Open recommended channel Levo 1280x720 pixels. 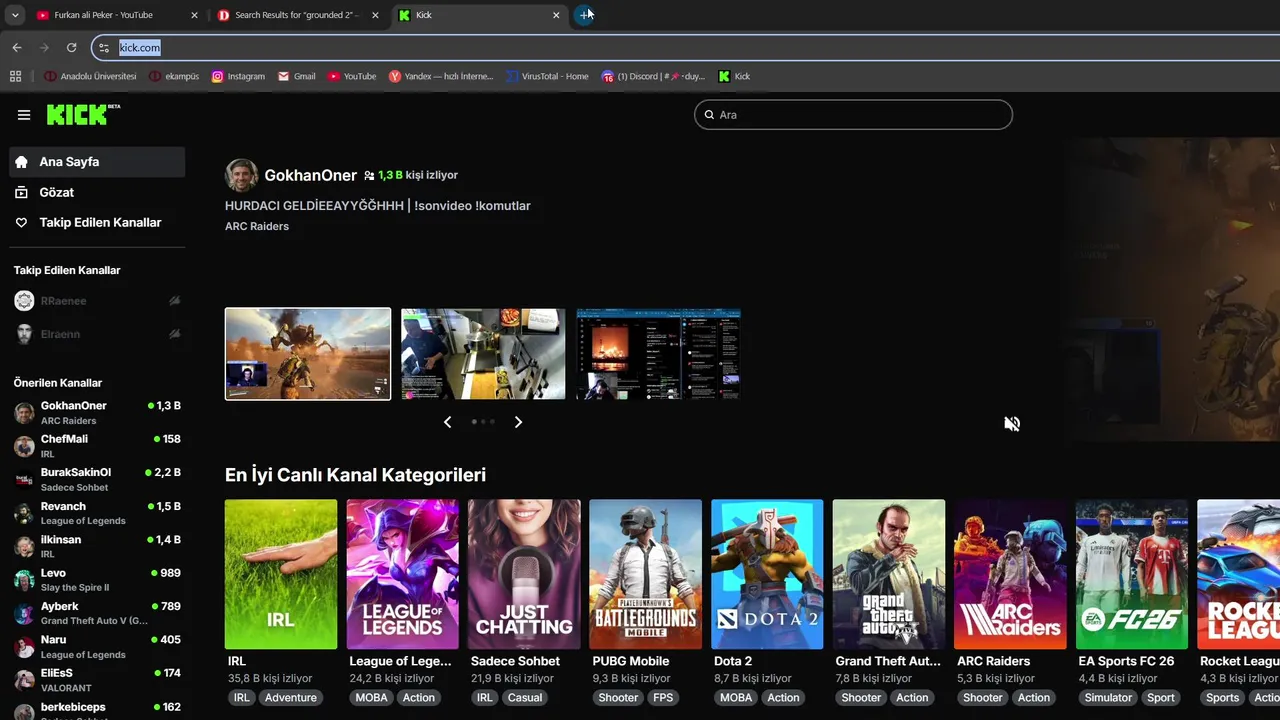(x=97, y=580)
